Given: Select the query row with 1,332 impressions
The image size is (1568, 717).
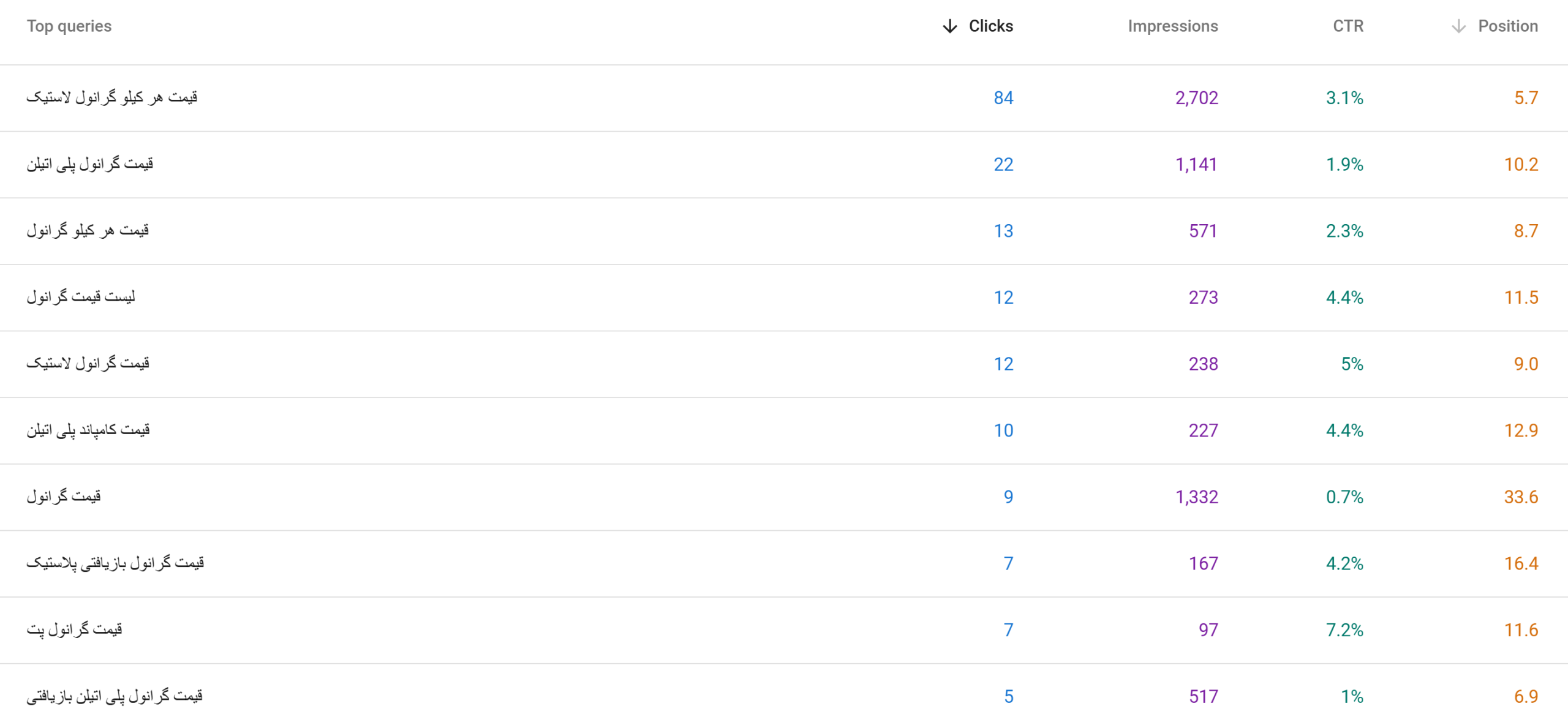Looking at the screenshot, I should (x=784, y=497).
